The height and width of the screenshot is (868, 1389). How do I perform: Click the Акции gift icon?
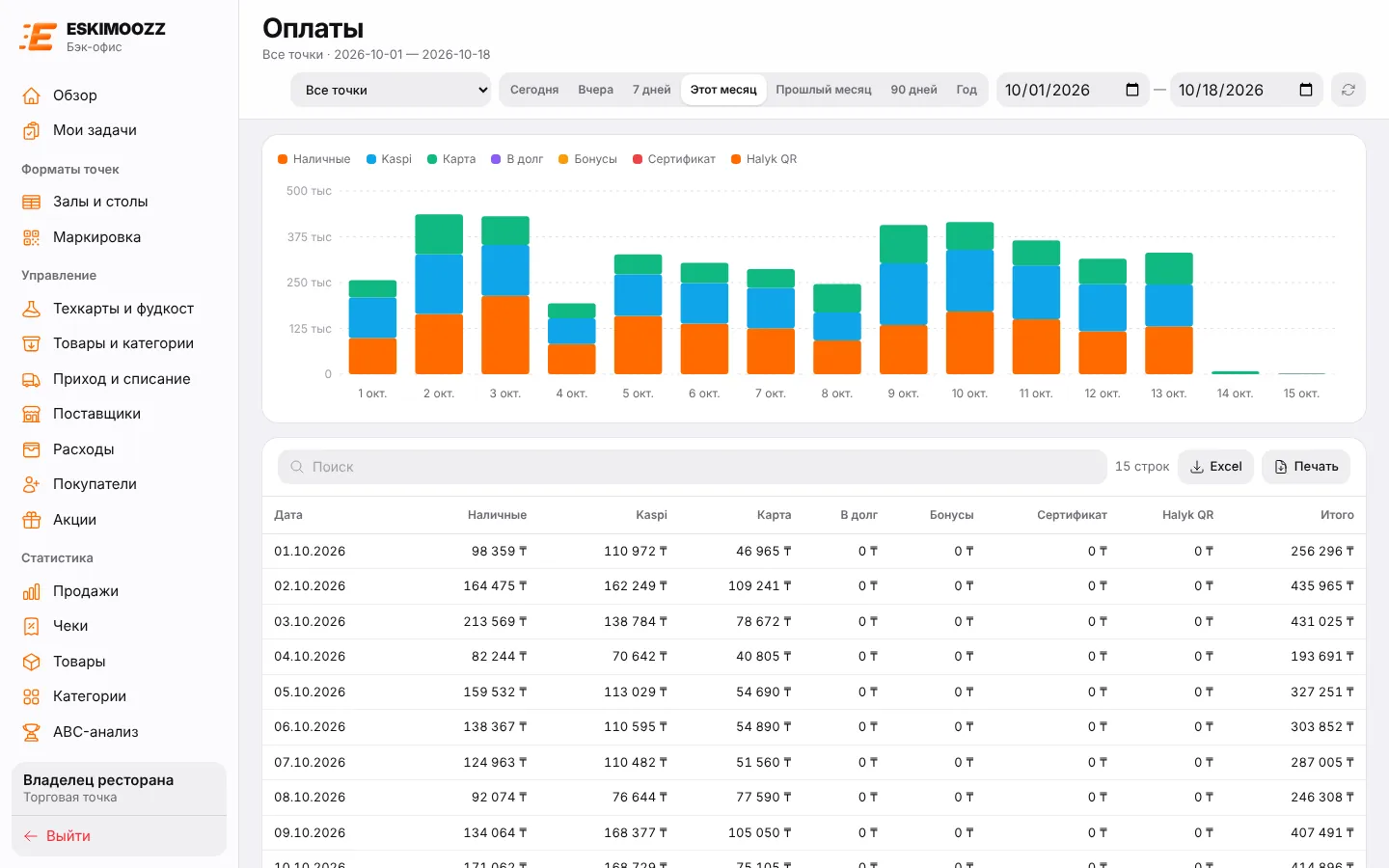click(x=32, y=520)
